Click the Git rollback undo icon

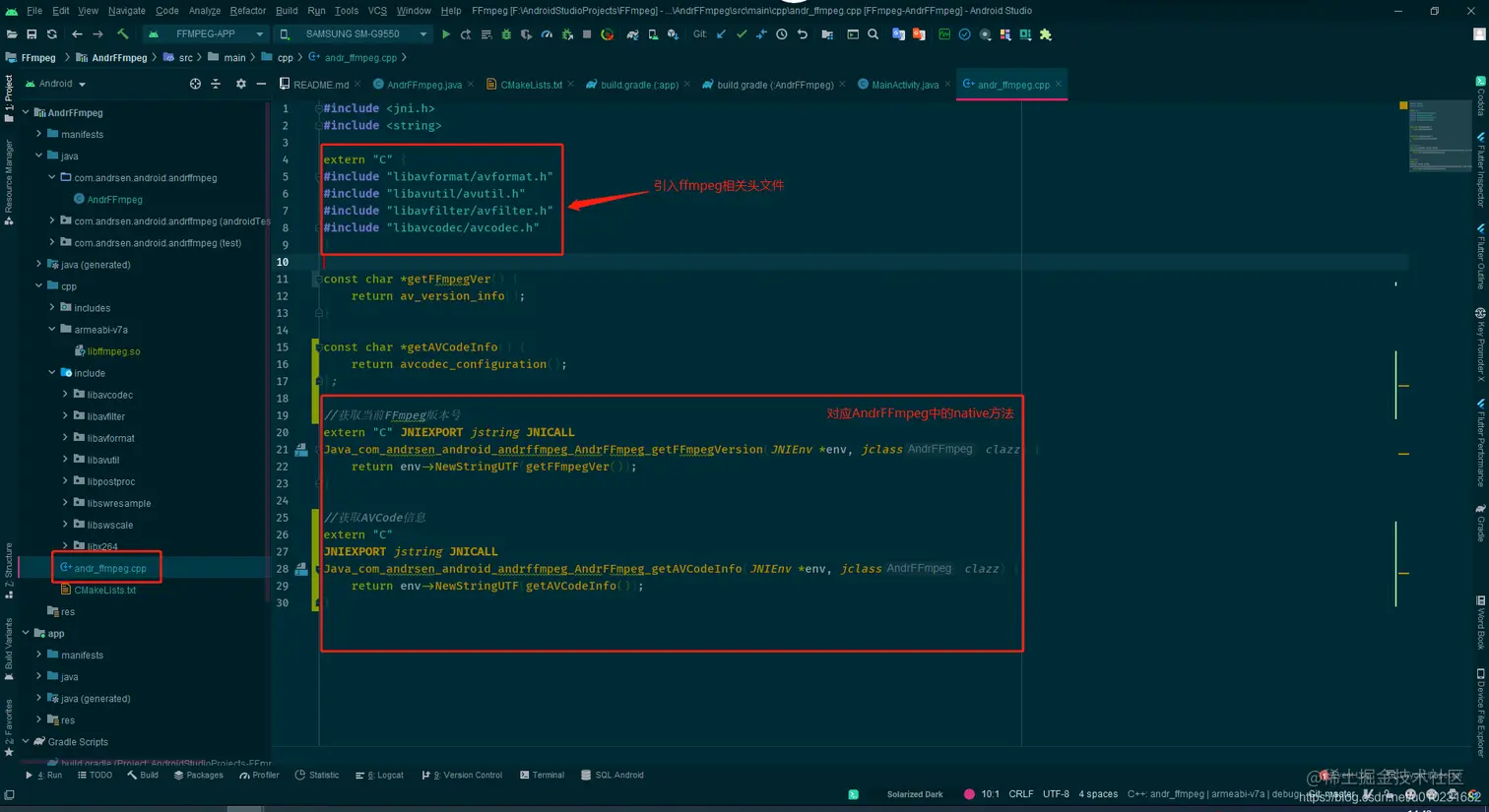803,34
